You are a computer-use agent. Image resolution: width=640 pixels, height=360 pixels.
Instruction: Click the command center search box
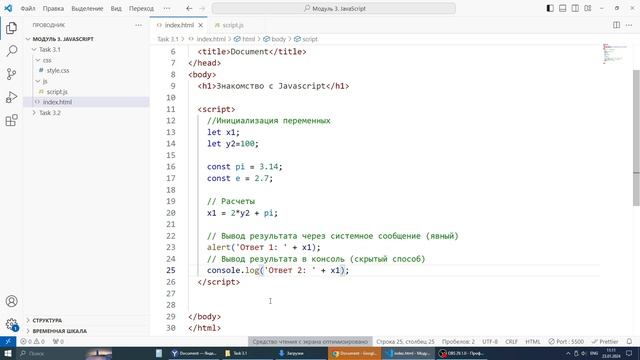333,8
